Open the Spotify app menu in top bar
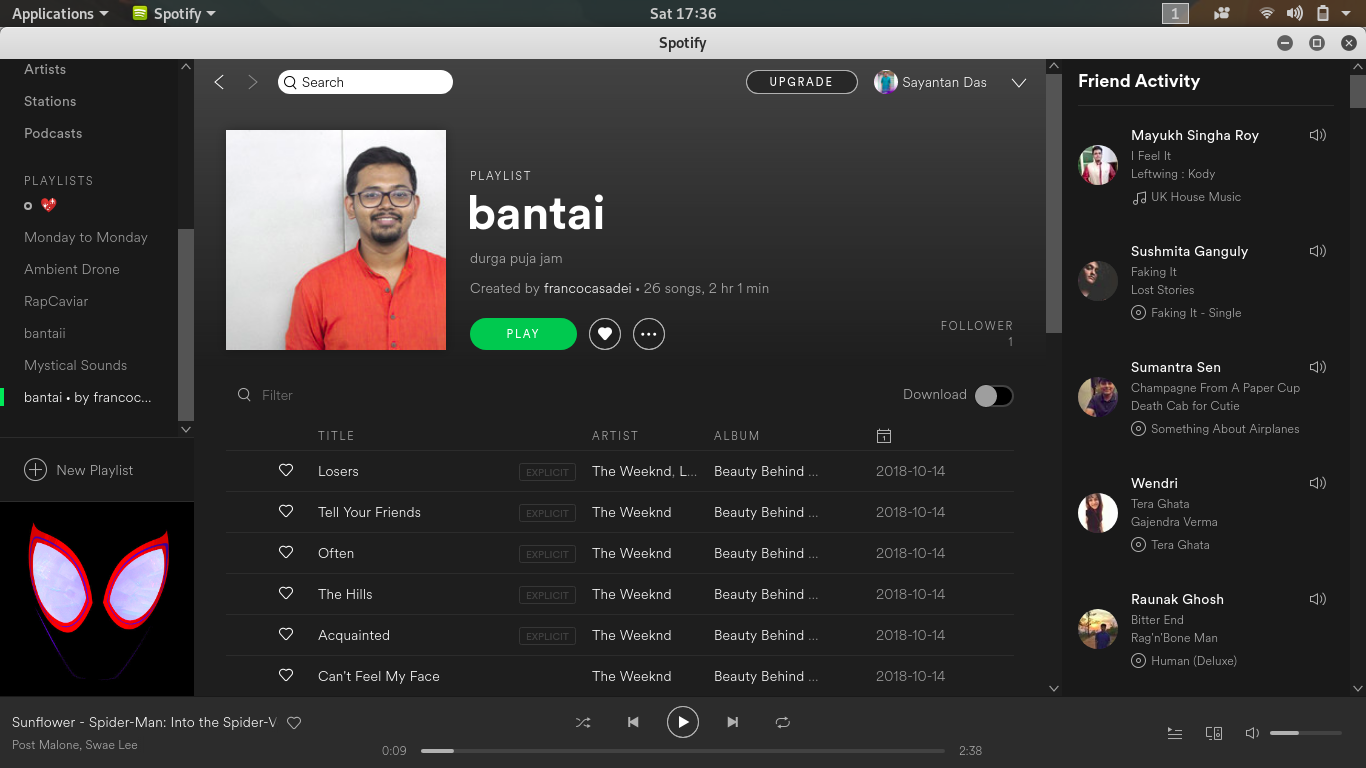The width and height of the screenshot is (1366, 768). [x=174, y=13]
